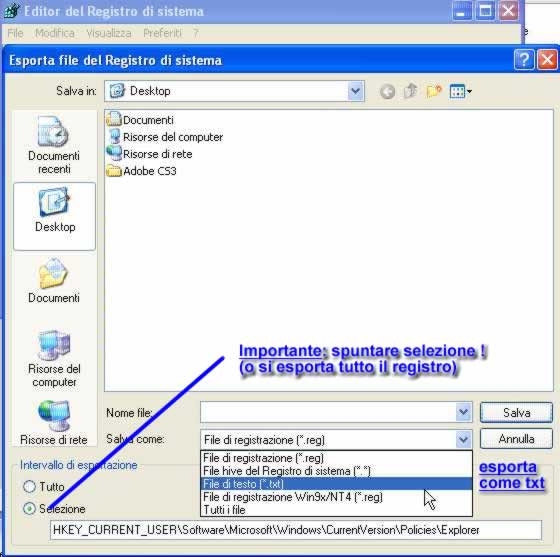Image resolution: width=560 pixels, height=557 pixels.
Task: Click the Annulla button
Action: click(x=516, y=439)
